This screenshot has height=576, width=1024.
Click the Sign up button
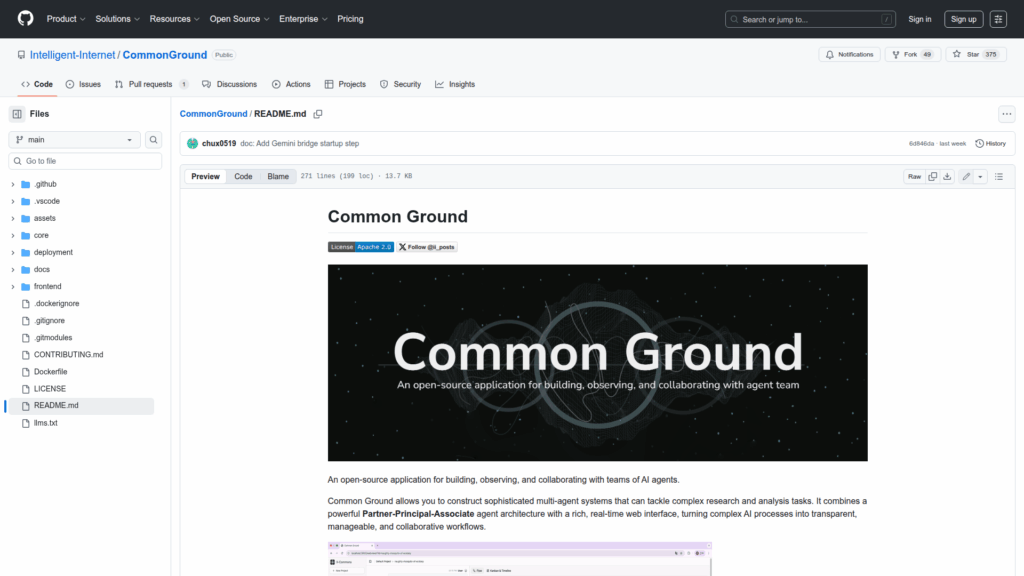[x=963, y=19]
